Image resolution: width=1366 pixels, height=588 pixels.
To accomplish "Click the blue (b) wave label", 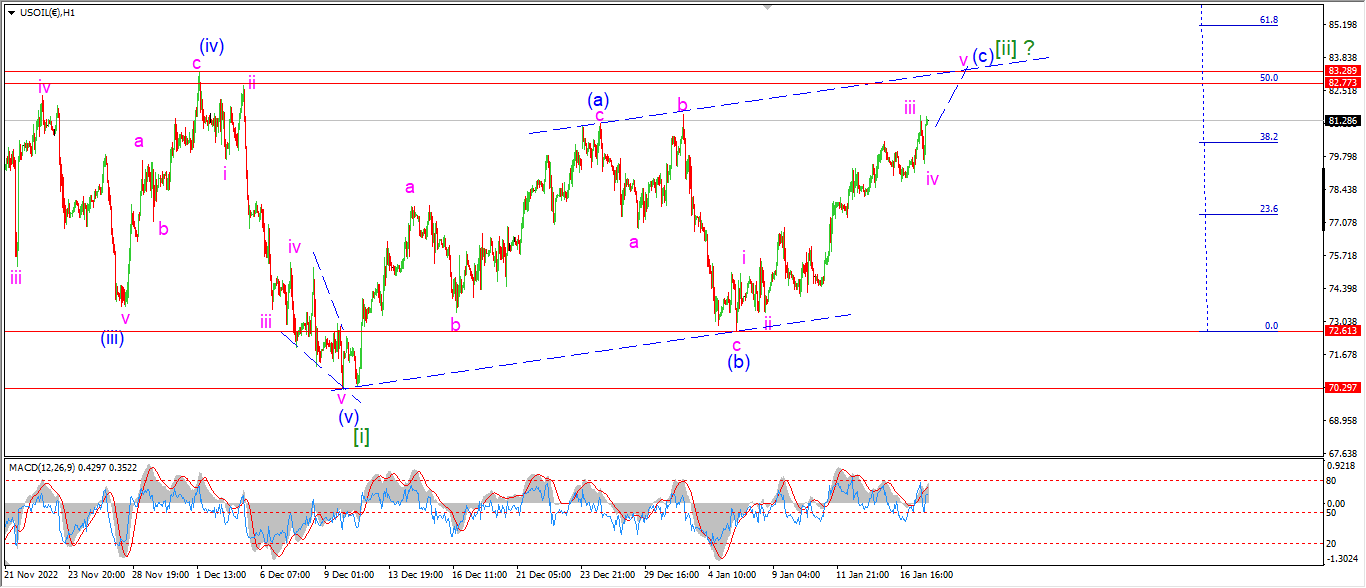I will [x=739, y=362].
